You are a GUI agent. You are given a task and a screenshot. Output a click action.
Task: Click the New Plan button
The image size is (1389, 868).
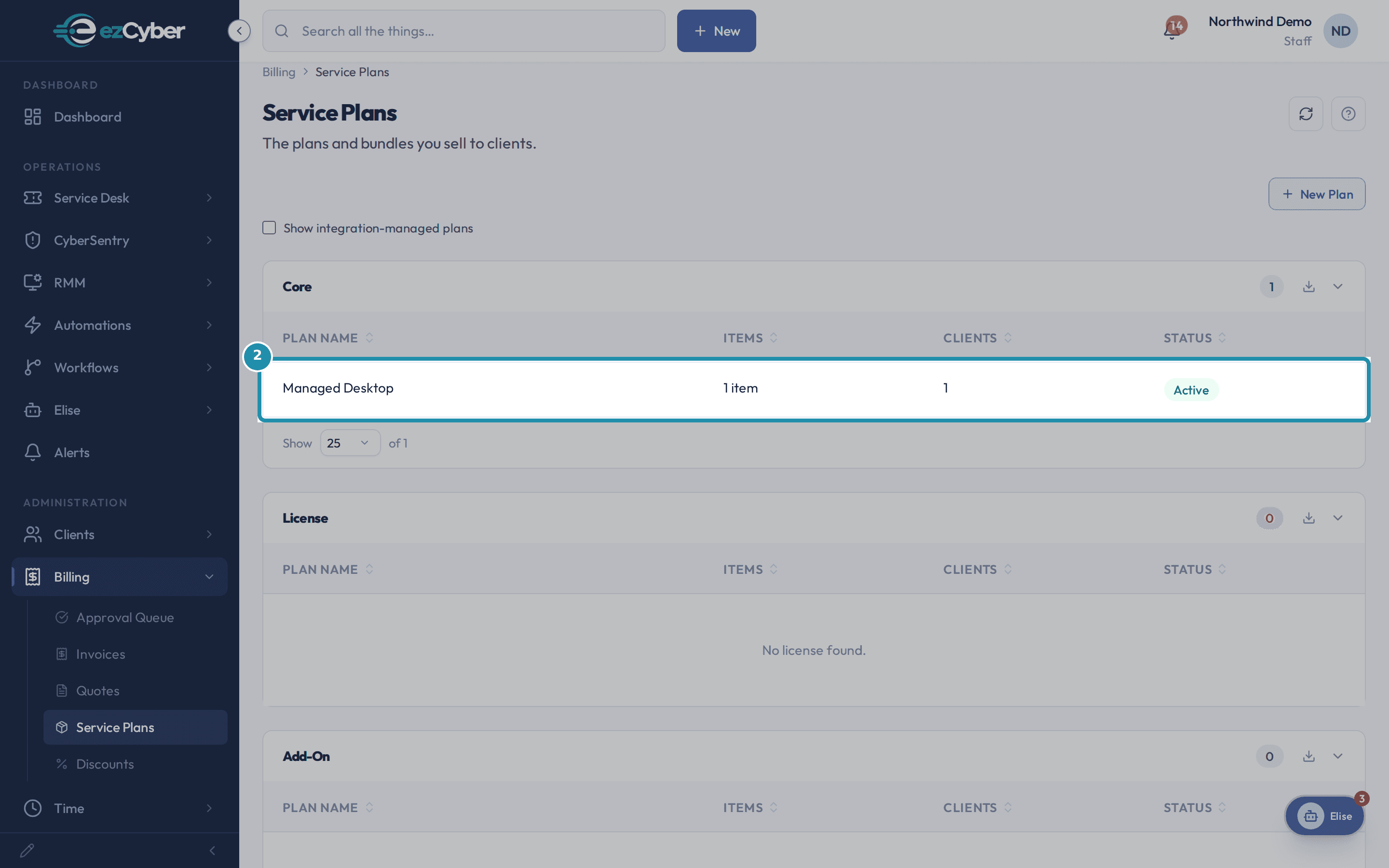(x=1317, y=194)
